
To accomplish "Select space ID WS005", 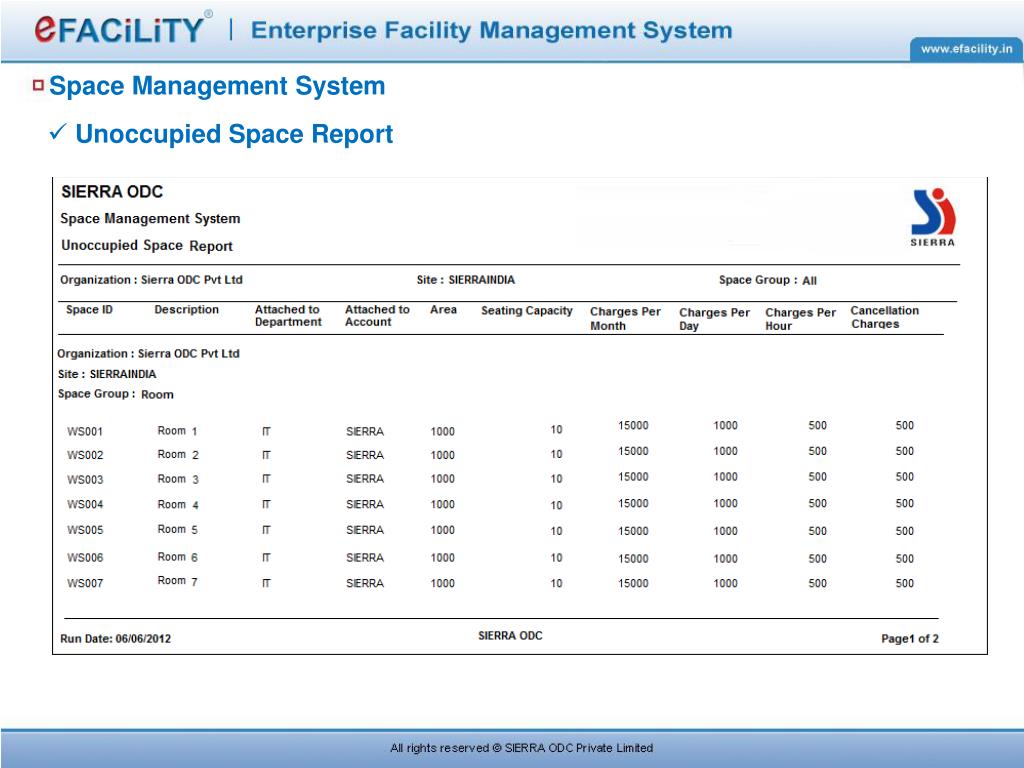I will (85, 530).
